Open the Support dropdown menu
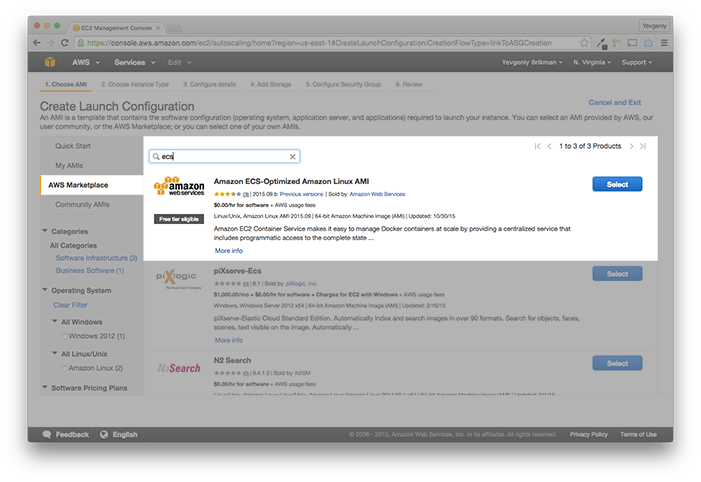 (637, 62)
